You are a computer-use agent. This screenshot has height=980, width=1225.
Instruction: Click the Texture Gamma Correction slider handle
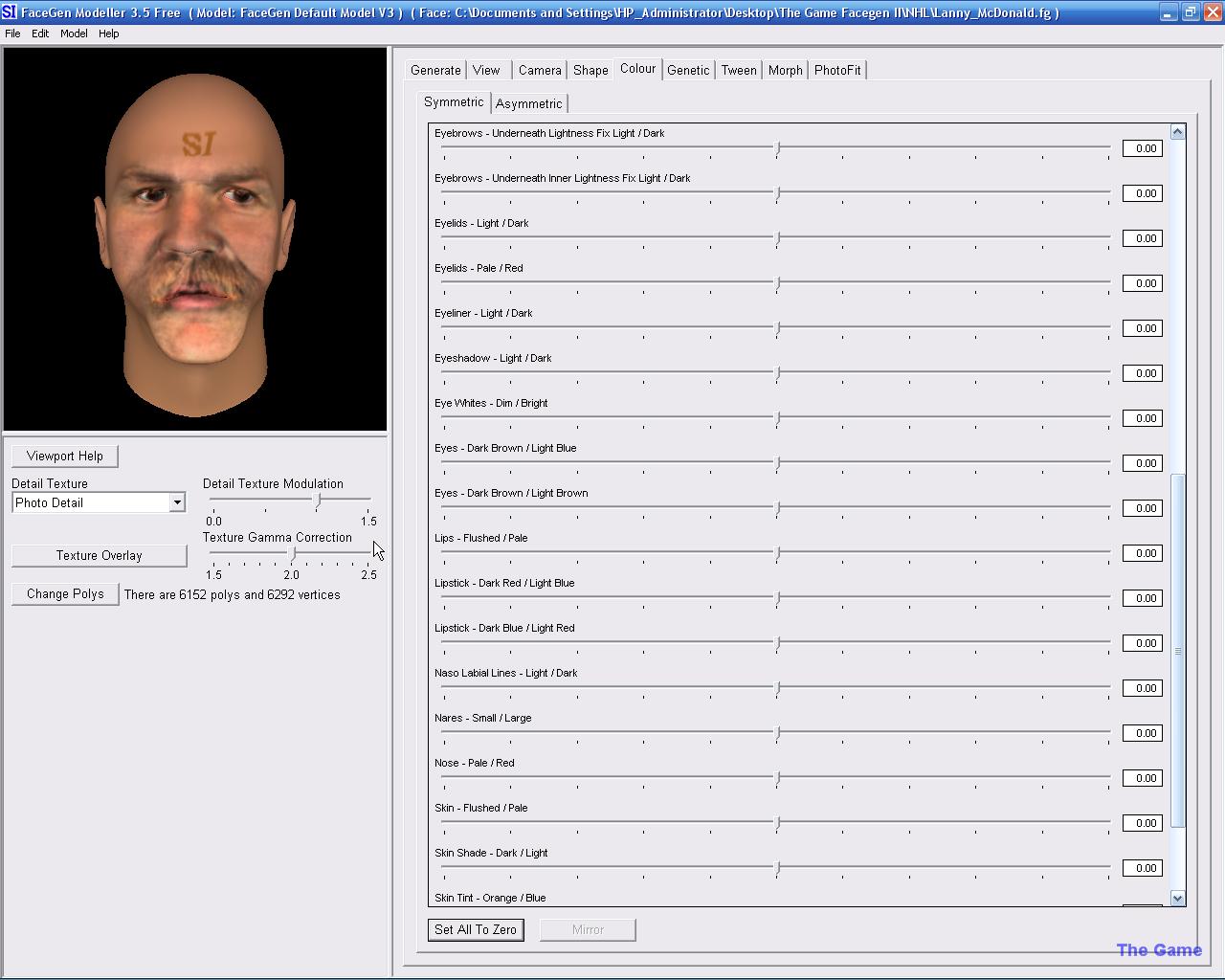click(x=293, y=553)
